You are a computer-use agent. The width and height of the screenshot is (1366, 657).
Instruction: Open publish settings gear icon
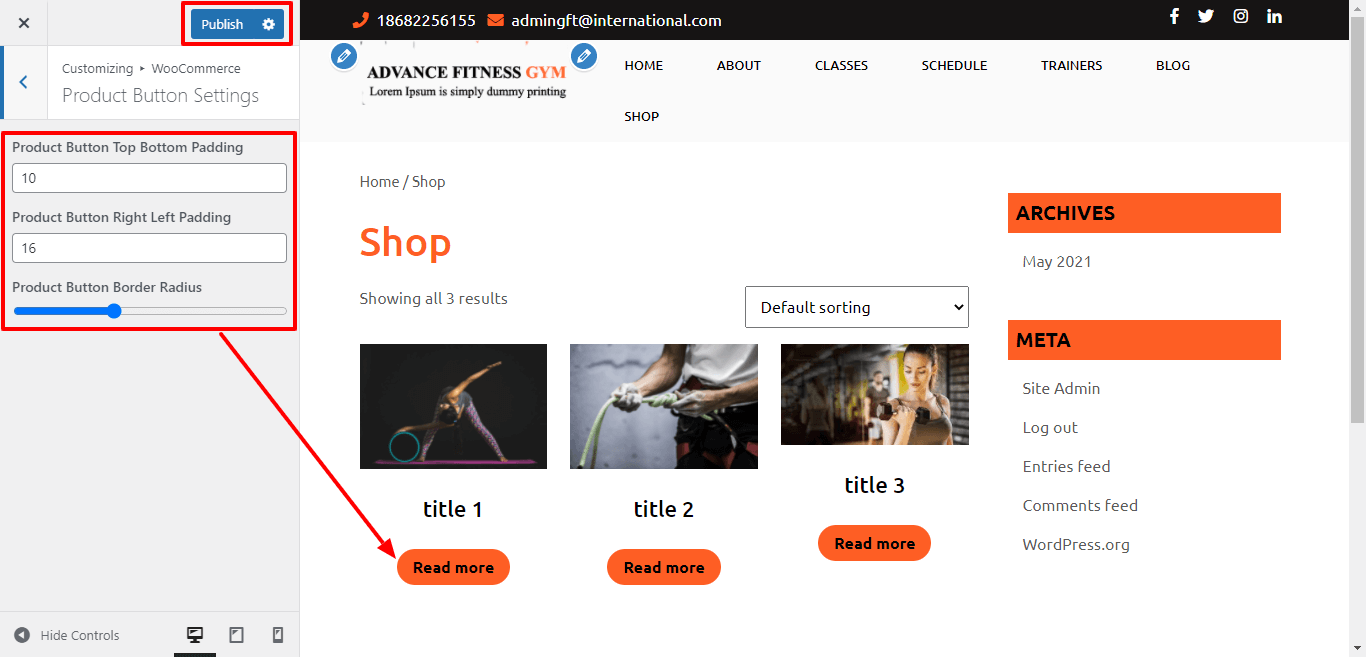(268, 24)
